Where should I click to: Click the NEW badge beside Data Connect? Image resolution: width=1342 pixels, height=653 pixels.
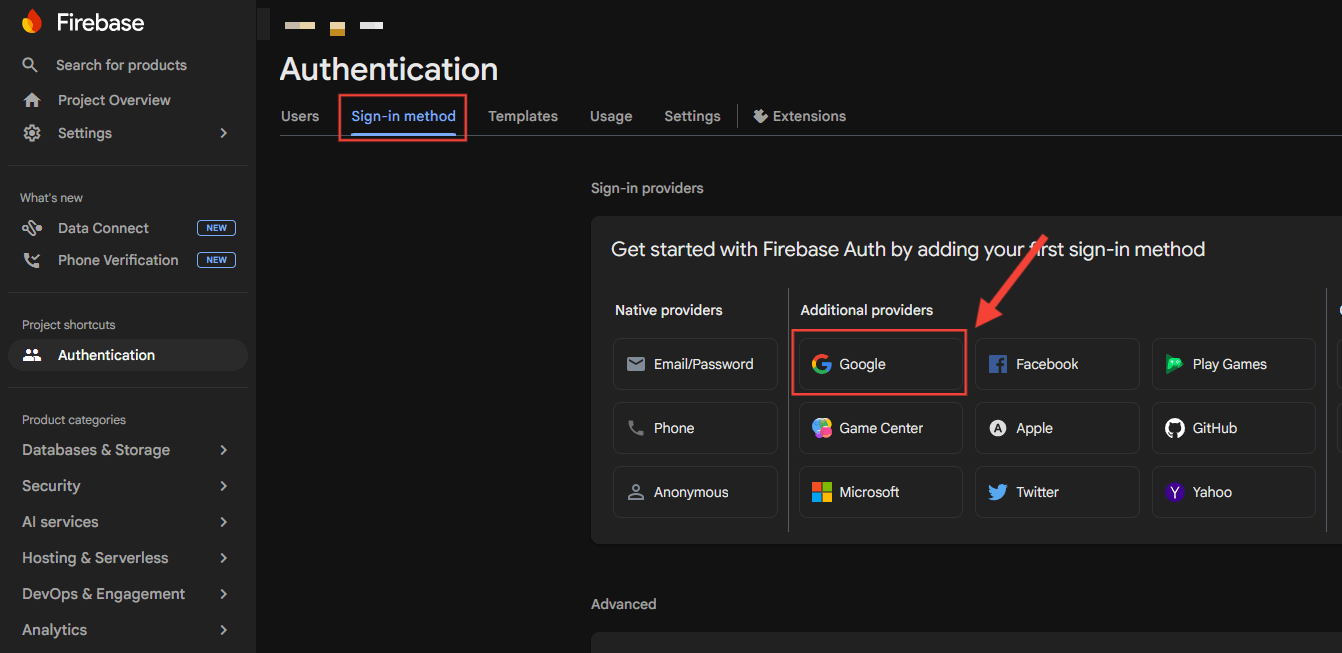click(217, 228)
